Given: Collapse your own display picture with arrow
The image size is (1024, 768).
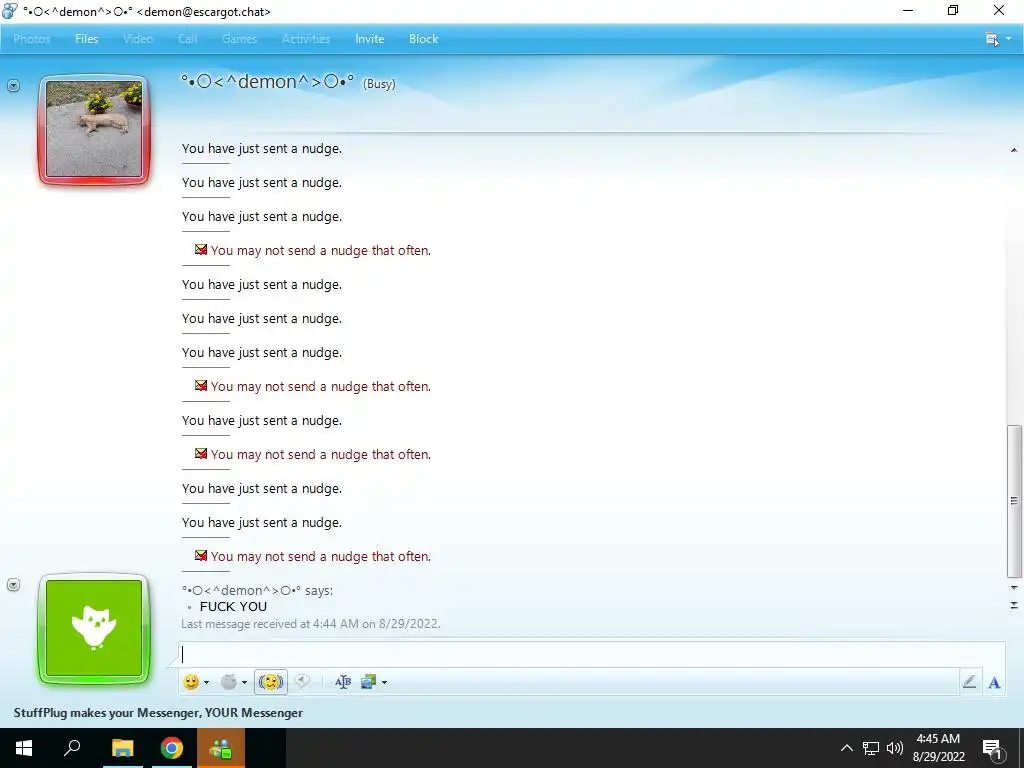Looking at the screenshot, I should point(13,584).
